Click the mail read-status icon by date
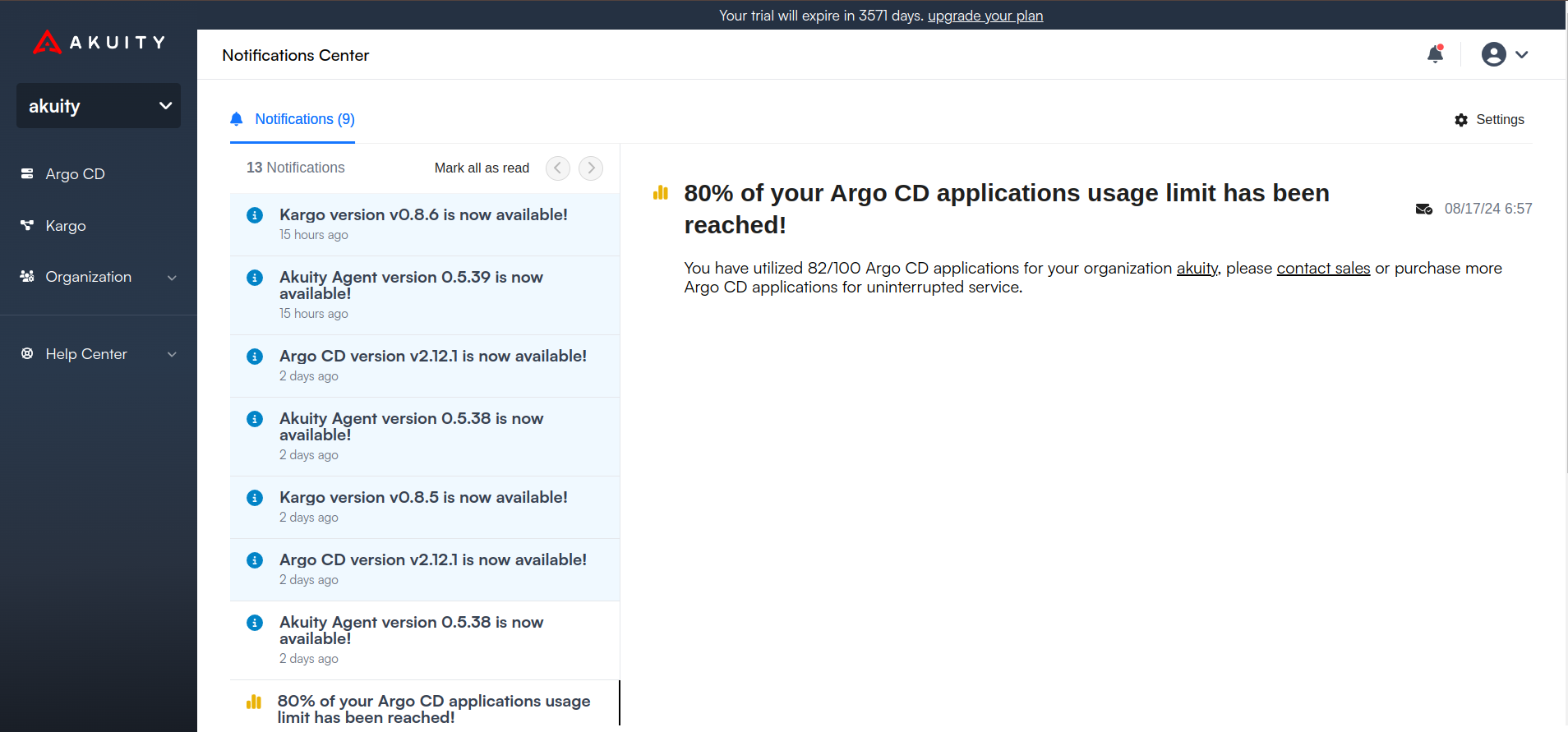1568x732 pixels. [x=1424, y=209]
